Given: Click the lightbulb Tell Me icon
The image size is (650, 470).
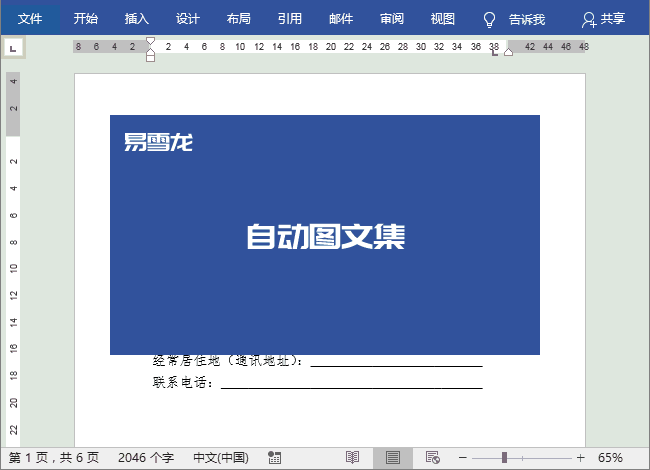Looking at the screenshot, I should pyautogui.click(x=490, y=19).
